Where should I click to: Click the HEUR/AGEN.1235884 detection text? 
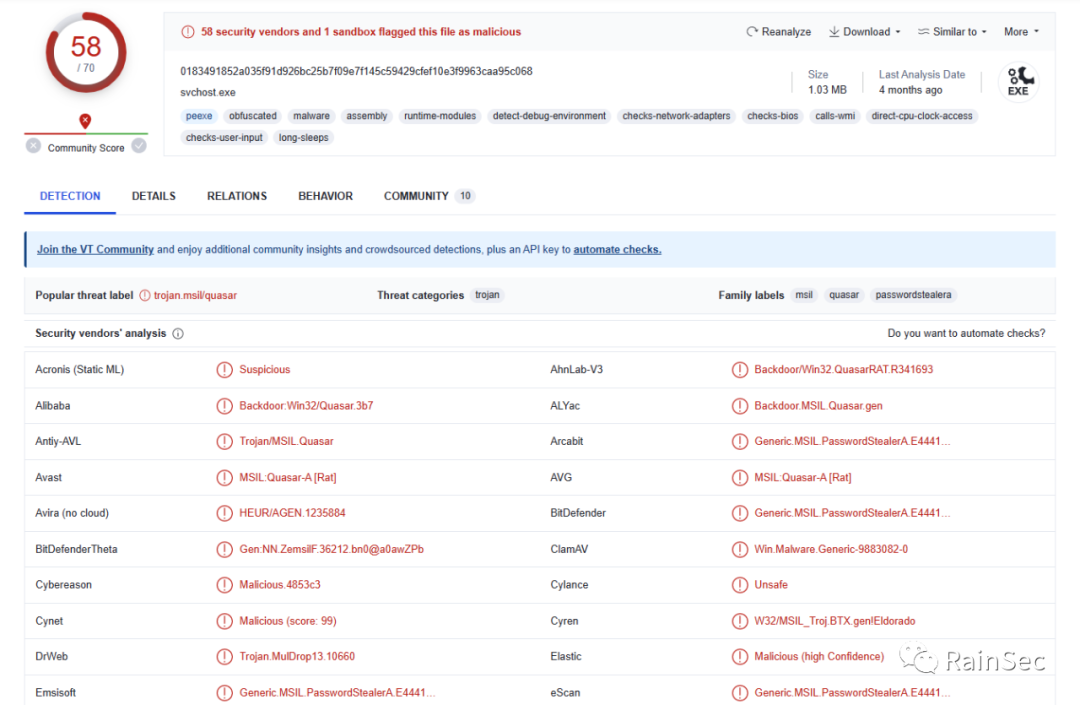(292, 513)
